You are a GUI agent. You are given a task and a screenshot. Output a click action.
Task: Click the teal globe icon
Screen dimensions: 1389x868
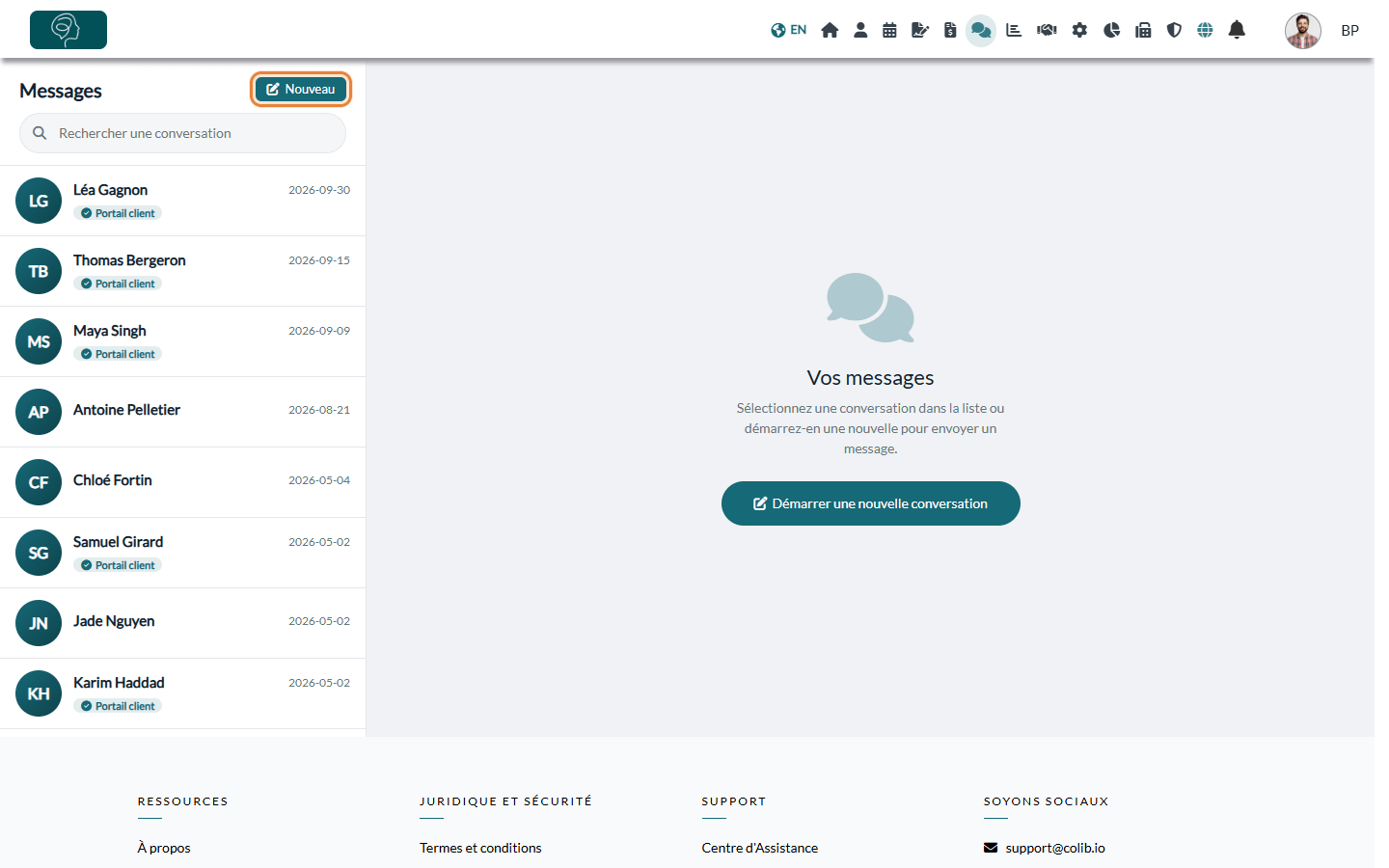click(x=1205, y=30)
